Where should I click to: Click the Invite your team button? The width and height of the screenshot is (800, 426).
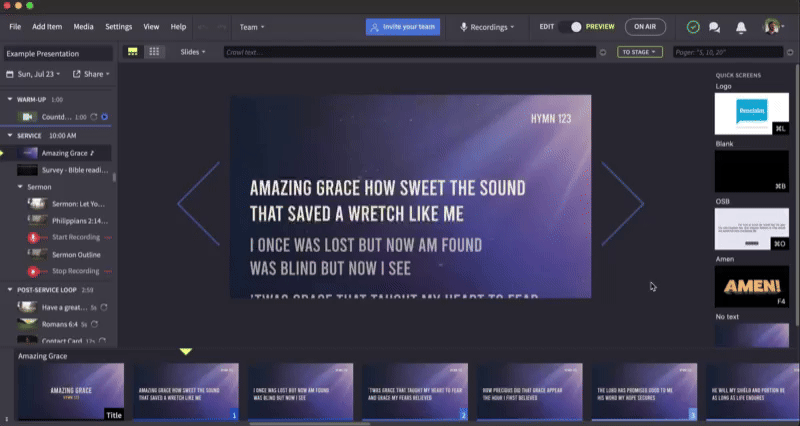[x=403, y=27]
